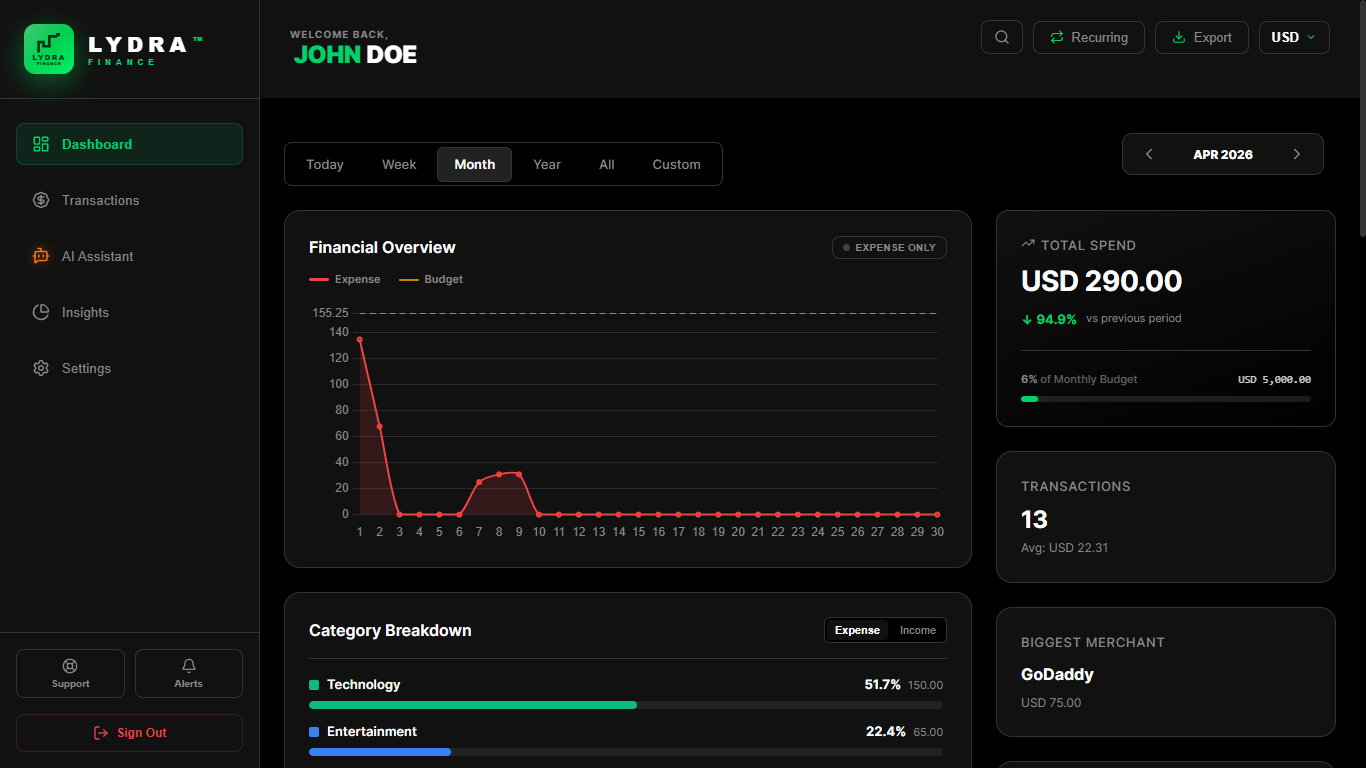Open Support from the sidebar footer
Image resolution: width=1366 pixels, height=768 pixels.
tap(70, 673)
